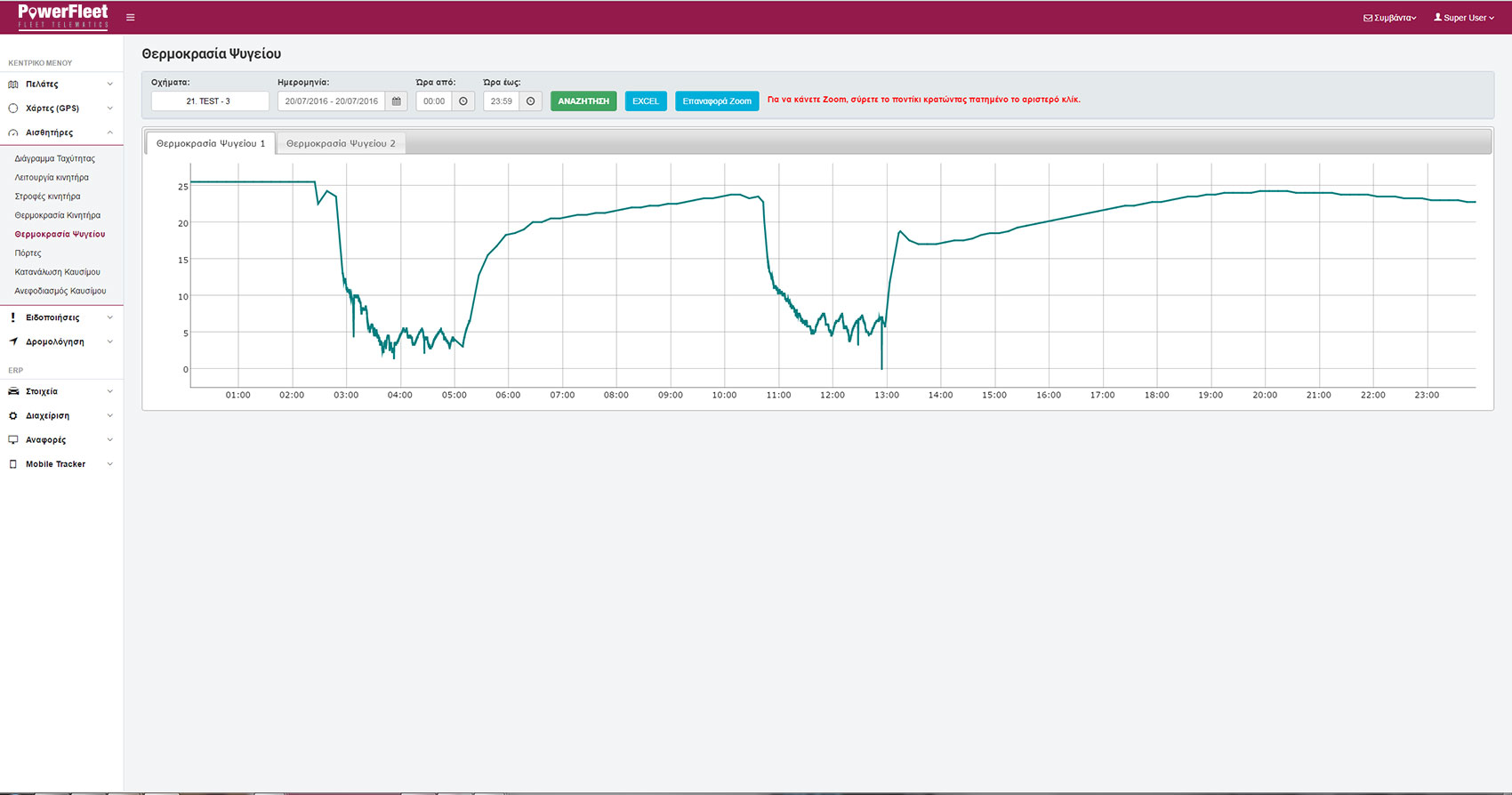This screenshot has height=795, width=1512.
Task: Expand the Χάρτες (GPS) sidebar menu
Action: point(60,108)
